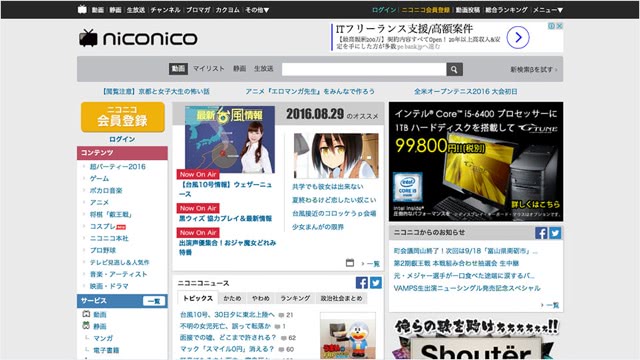
Task: Open 動画投稿 in top bar
Action: coord(468,10)
